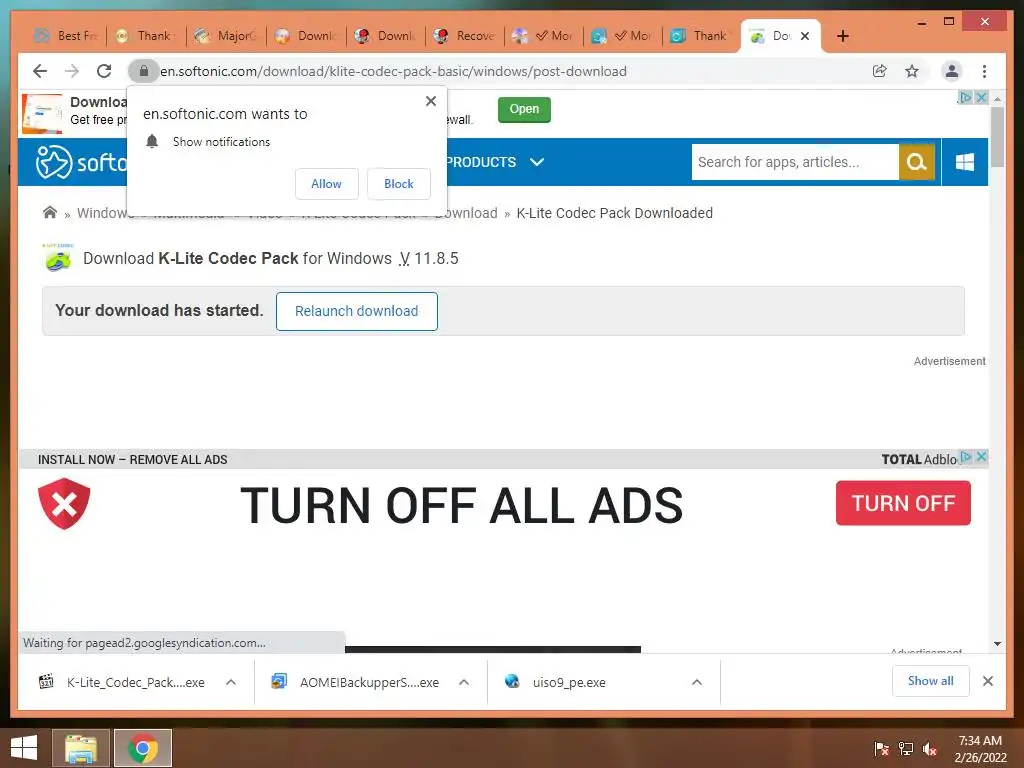Go back to the previous page
1024x768 pixels.
[40, 71]
